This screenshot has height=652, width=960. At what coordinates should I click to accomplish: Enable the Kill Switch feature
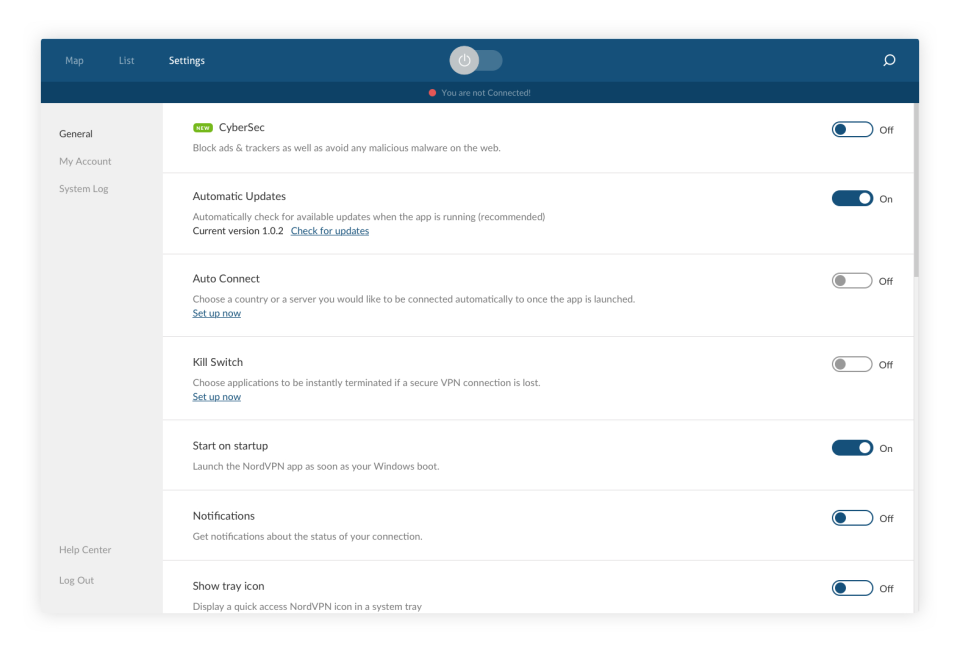pyautogui.click(x=851, y=364)
